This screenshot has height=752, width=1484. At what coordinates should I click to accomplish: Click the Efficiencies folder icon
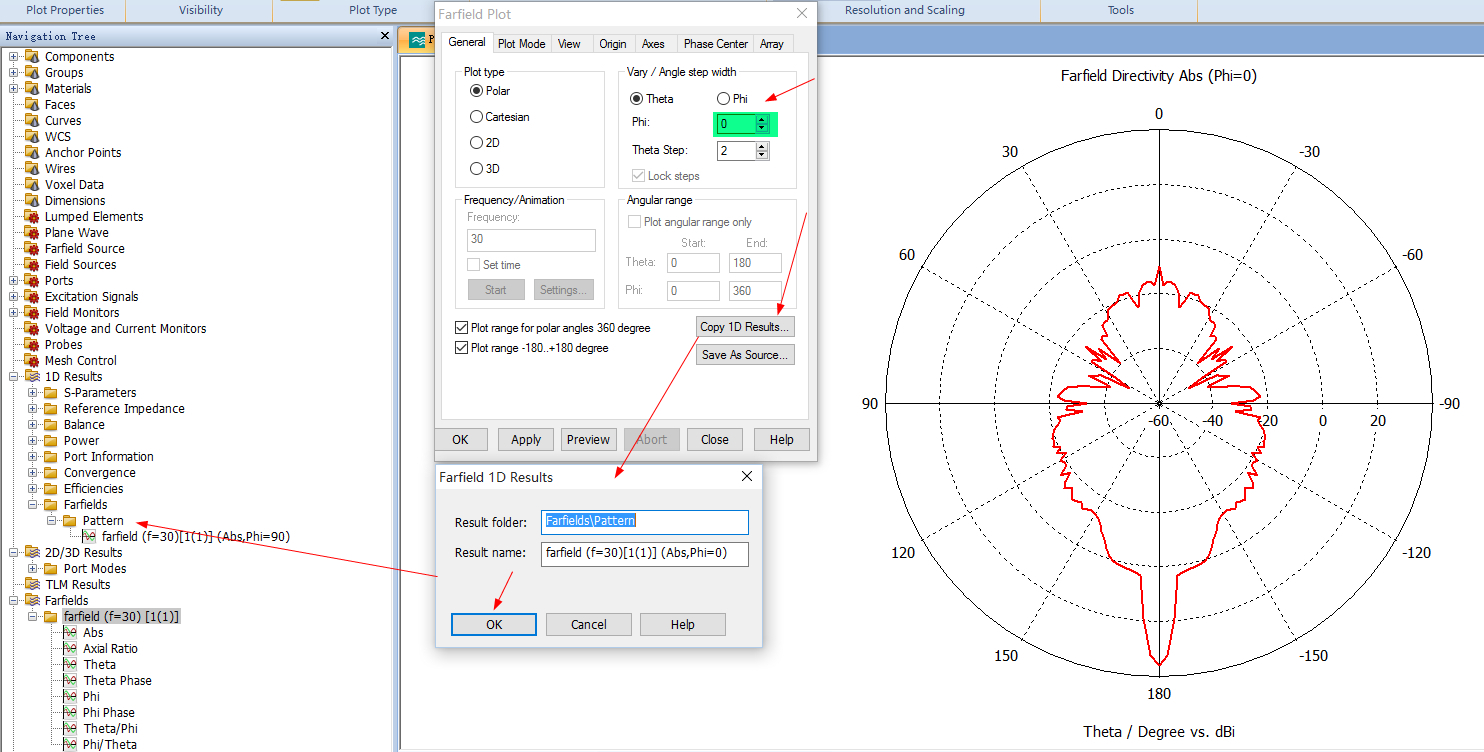[x=51, y=489]
